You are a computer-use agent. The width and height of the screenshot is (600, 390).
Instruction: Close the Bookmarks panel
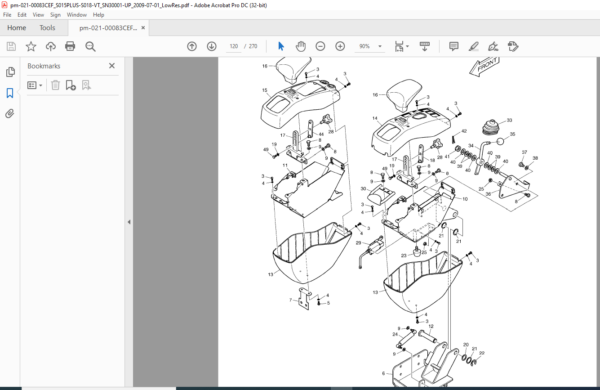[112, 66]
